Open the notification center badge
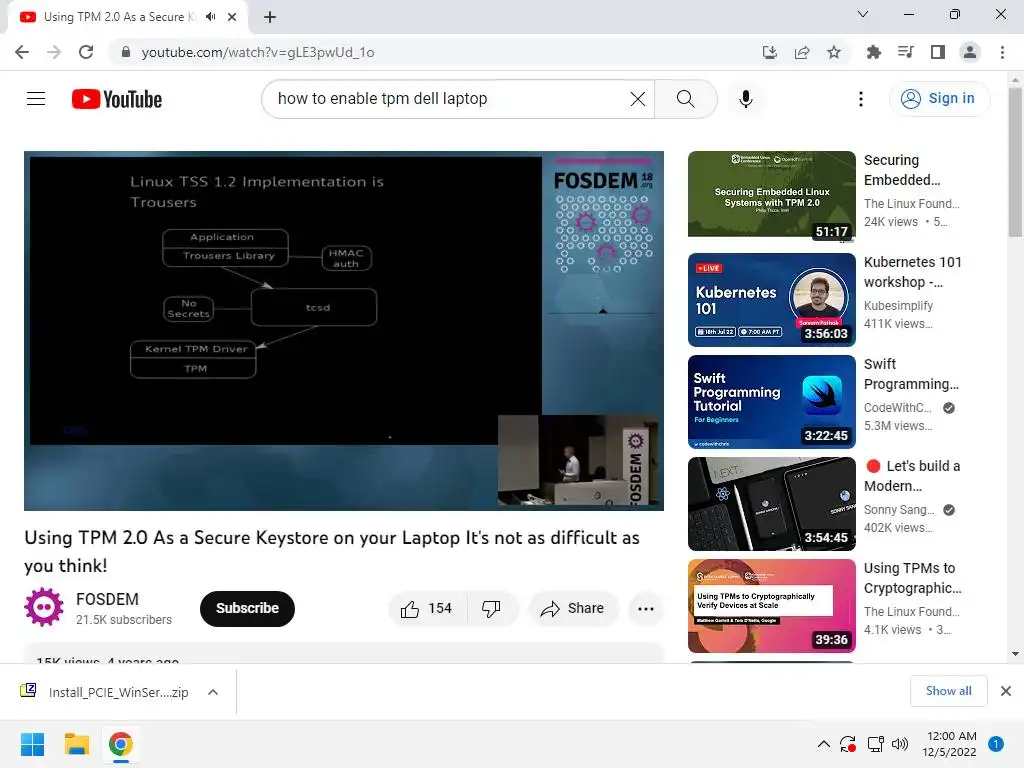 tap(996, 744)
